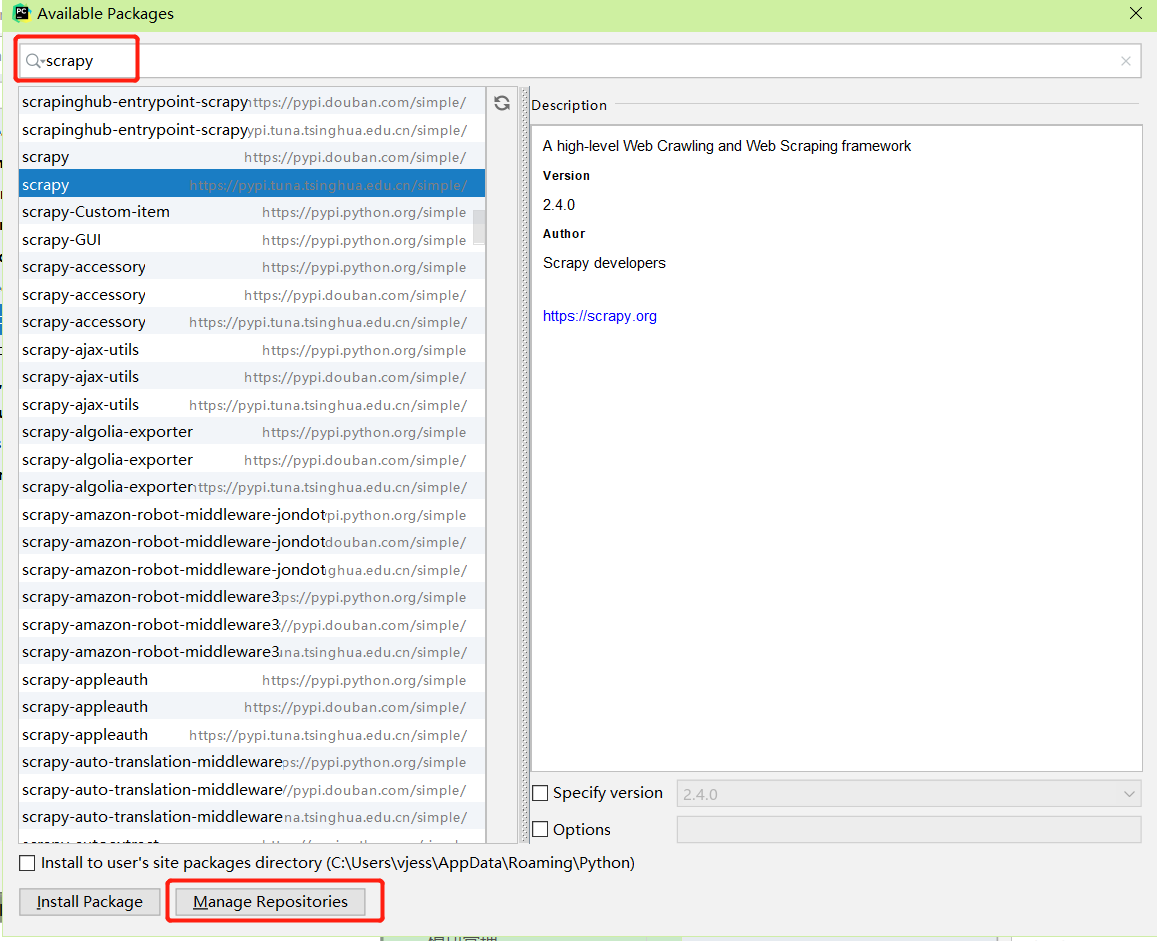Select scrapy-appleauth from pypi.tuna.tsinghua.edu.cn
The image size is (1157, 941).
[x=252, y=734]
